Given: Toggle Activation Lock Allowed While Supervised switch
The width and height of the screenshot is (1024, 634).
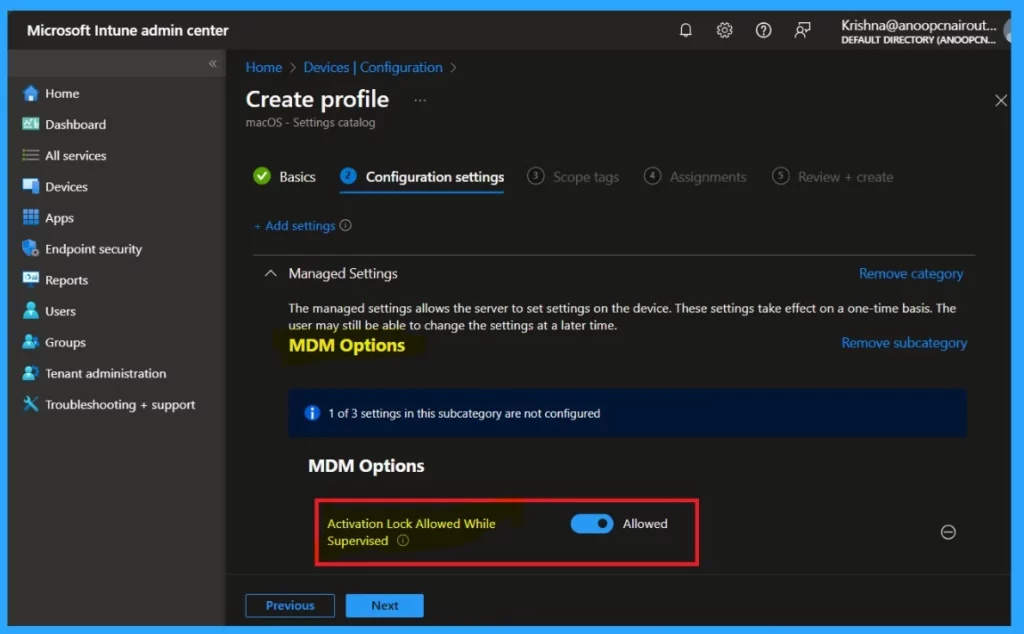Looking at the screenshot, I should pyautogui.click(x=592, y=524).
